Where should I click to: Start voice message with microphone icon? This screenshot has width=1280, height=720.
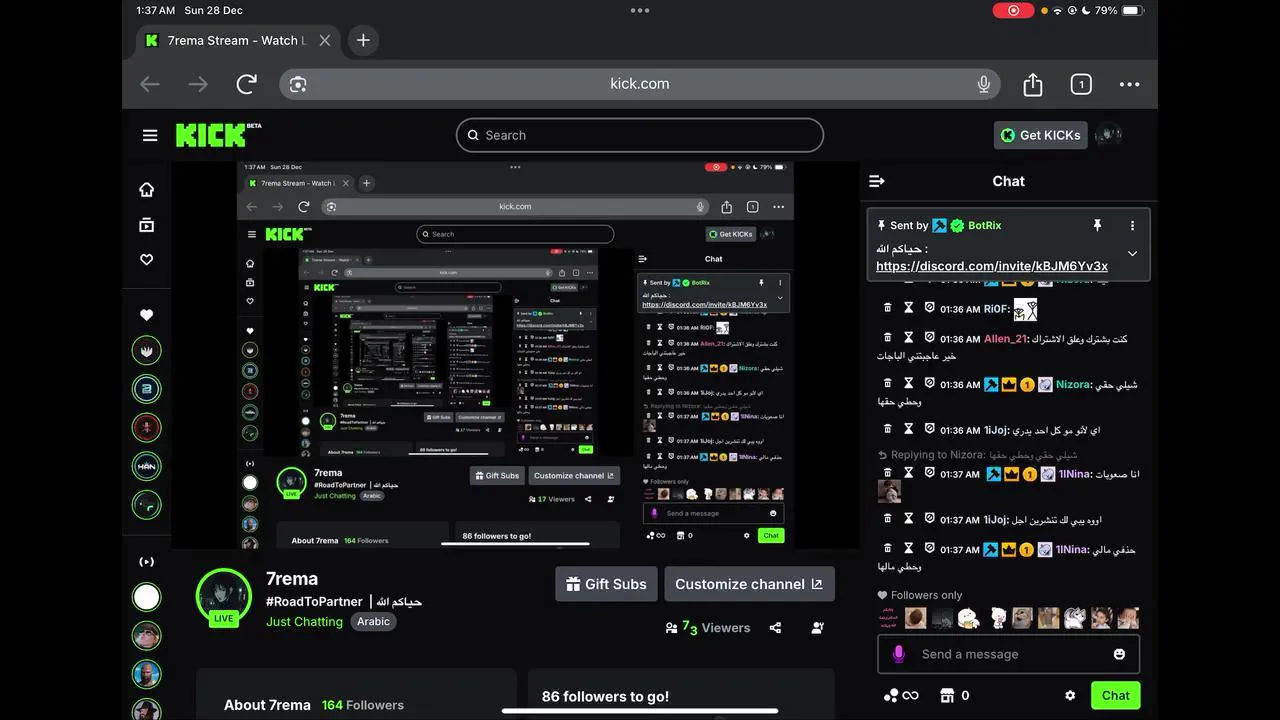pos(898,654)
